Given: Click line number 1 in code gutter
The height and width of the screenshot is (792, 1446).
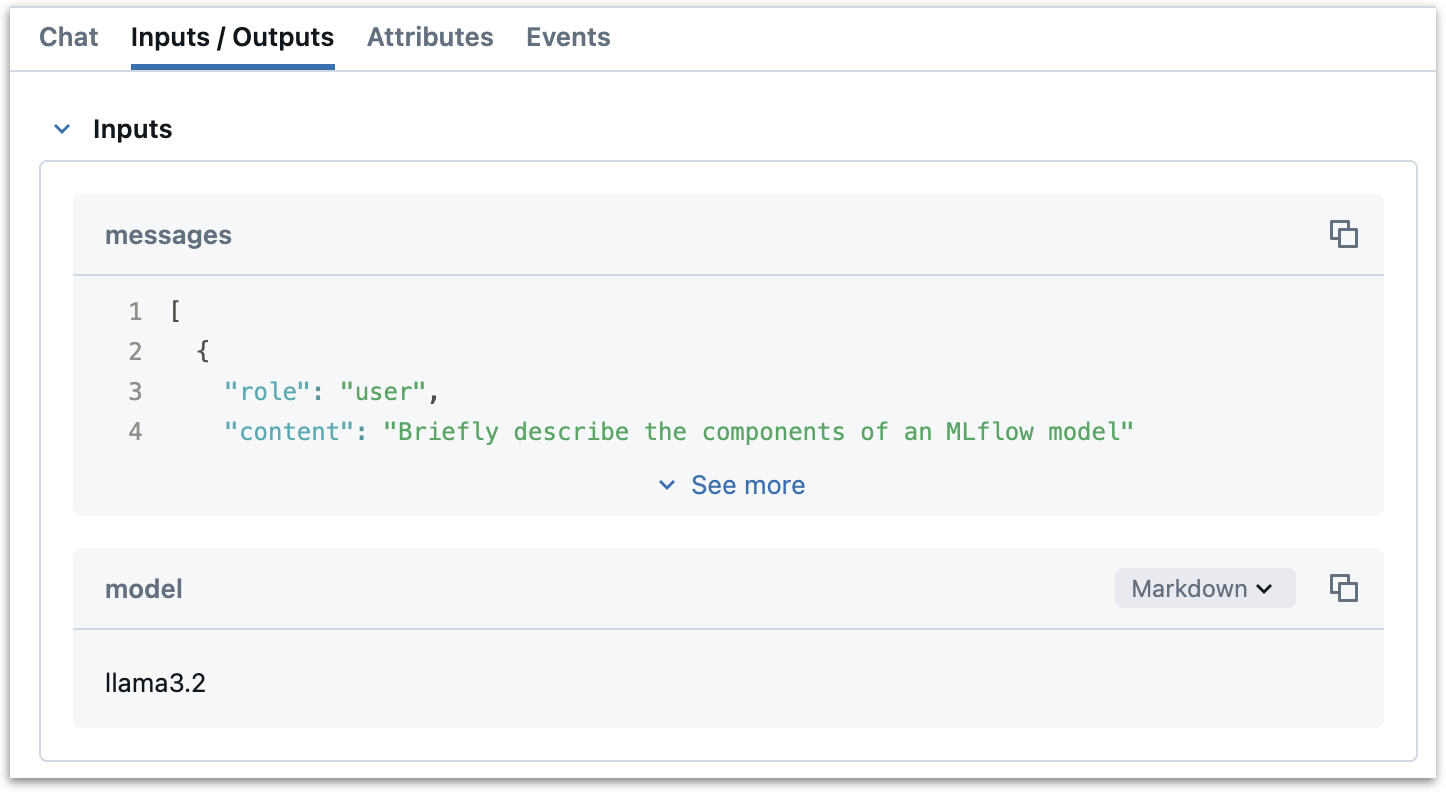Looking at the screenshot, I should 135,311.
